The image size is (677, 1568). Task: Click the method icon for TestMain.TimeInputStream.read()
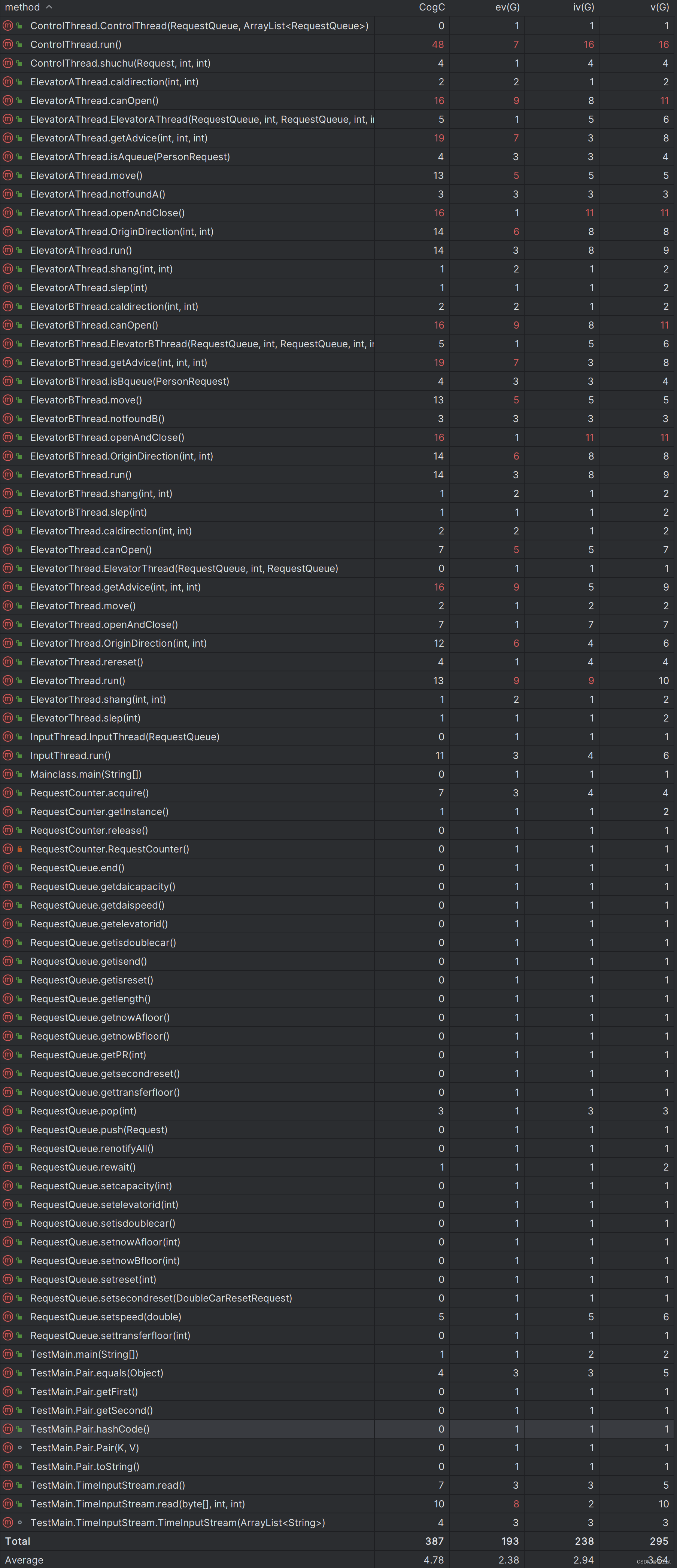pos(7,1485)
